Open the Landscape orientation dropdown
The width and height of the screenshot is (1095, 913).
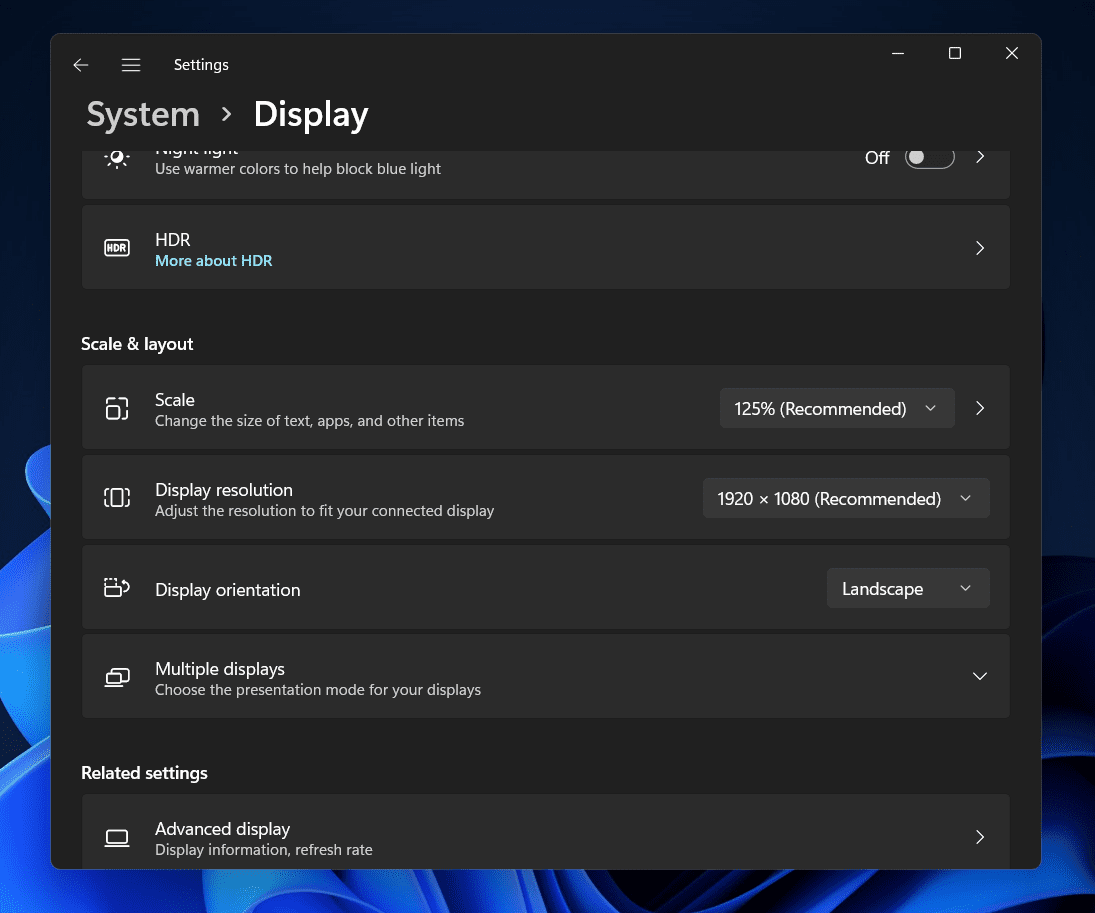(x=907, y=588)
